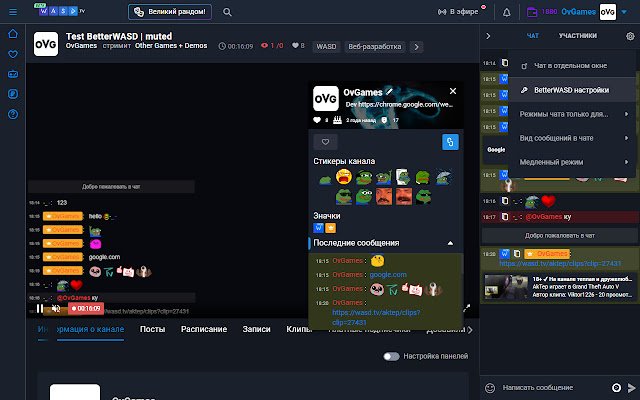Click the heart follow button in user card
Viewport: 640px width, 400px height.
coord(325,142)
